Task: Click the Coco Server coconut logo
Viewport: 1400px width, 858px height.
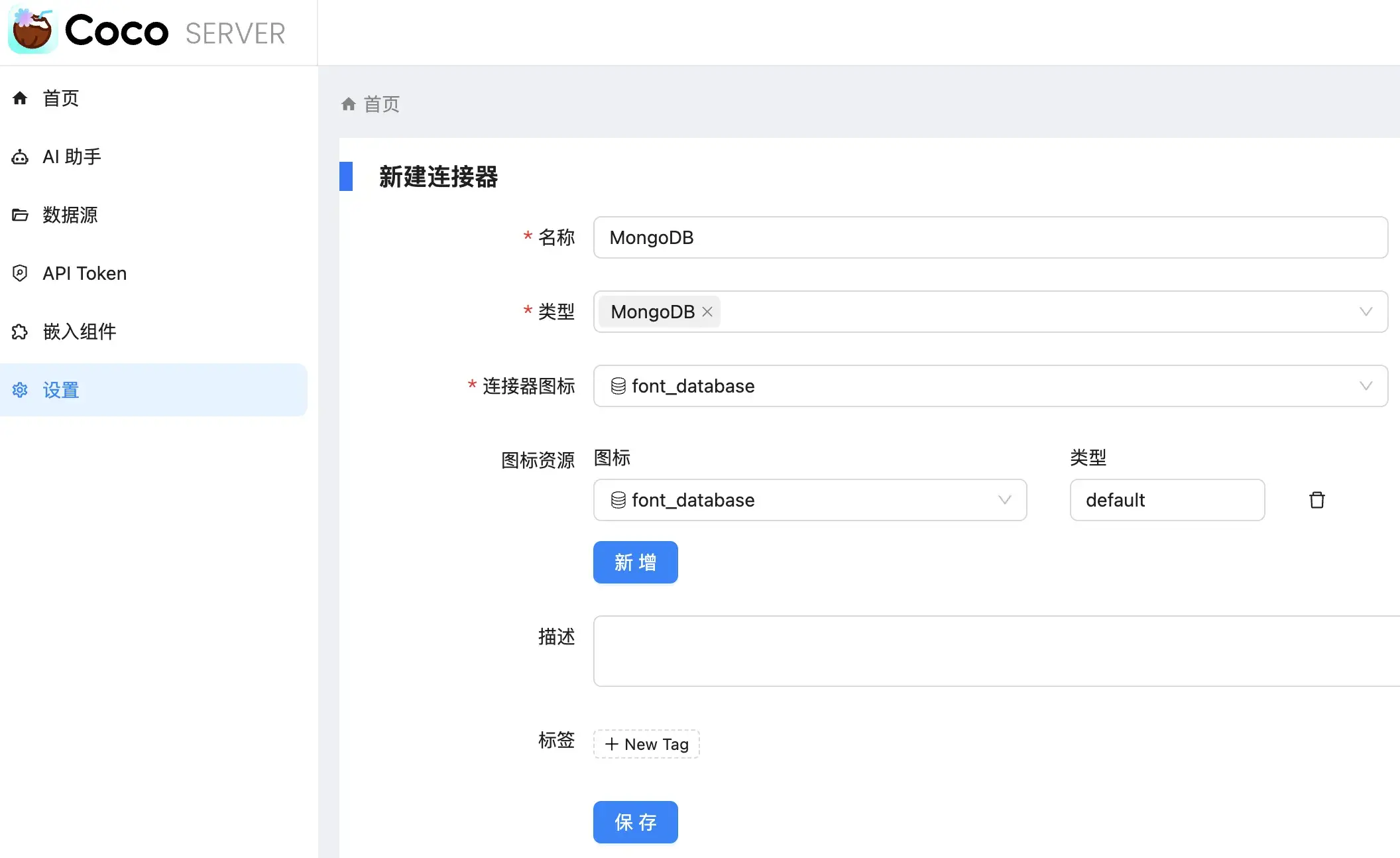Action: [x=32, y=30]
